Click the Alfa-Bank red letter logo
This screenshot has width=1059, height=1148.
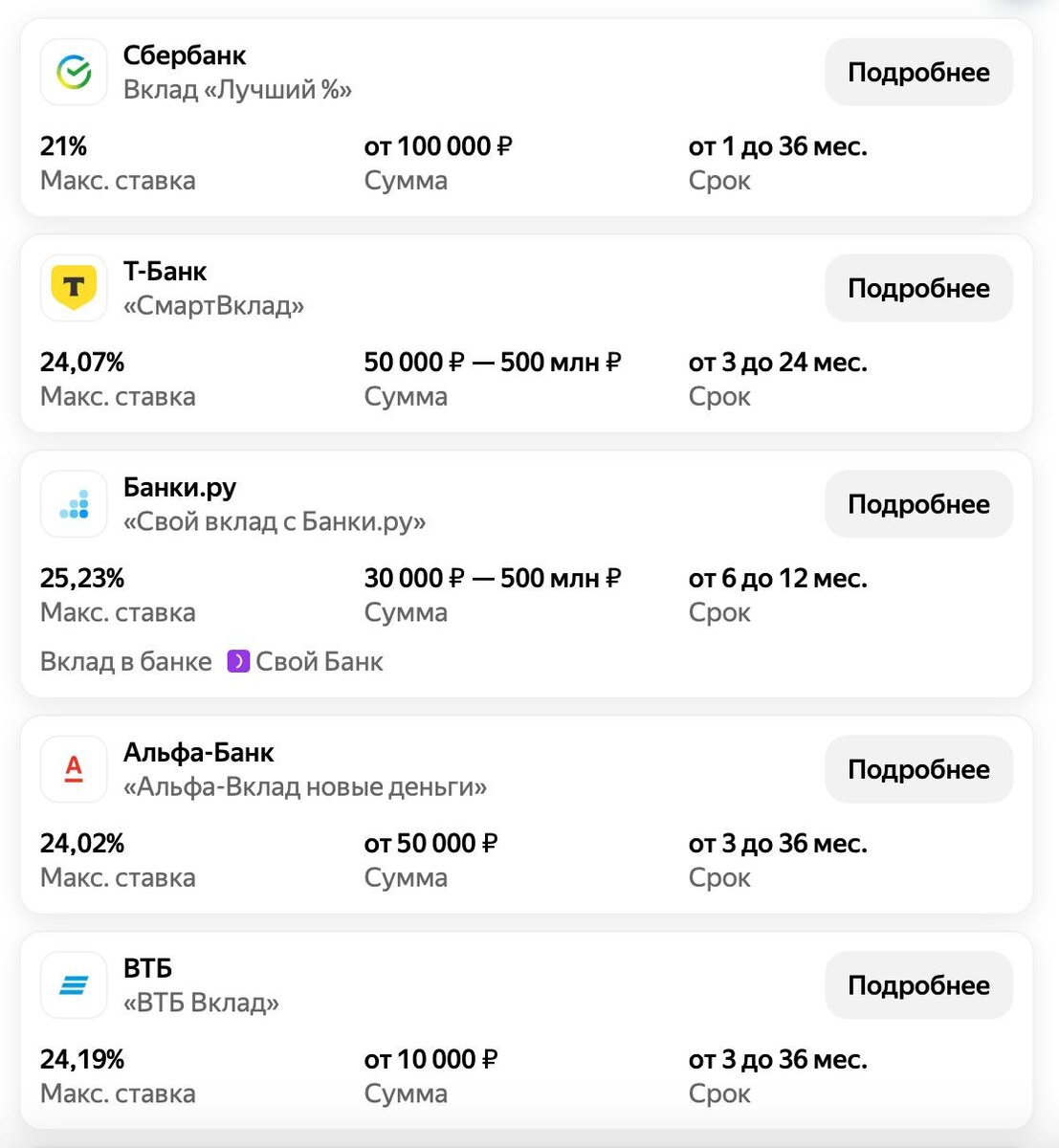(x=74, y=769)
